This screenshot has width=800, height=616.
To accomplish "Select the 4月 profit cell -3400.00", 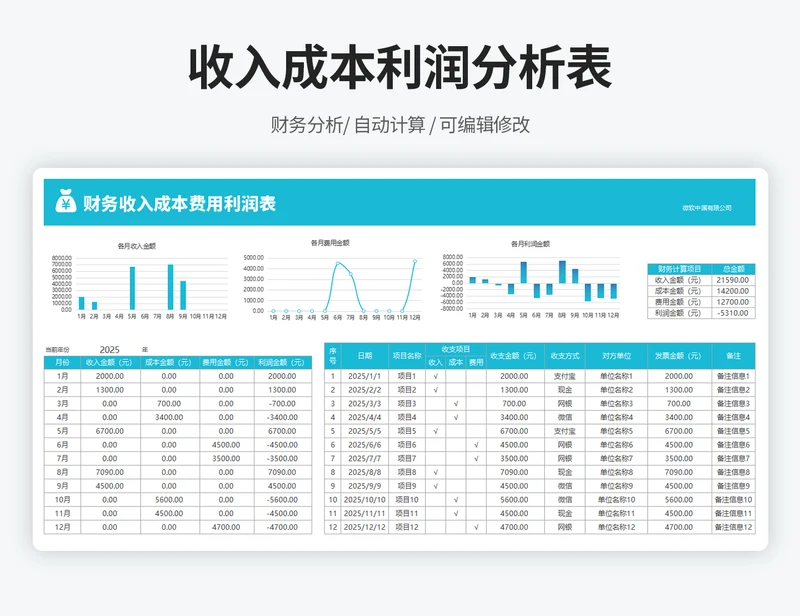I will [282, 417].
